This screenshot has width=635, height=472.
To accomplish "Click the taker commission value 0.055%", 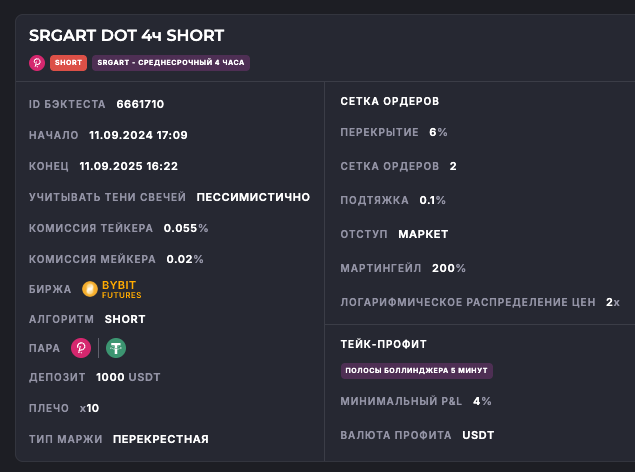I will pos(186,228).
